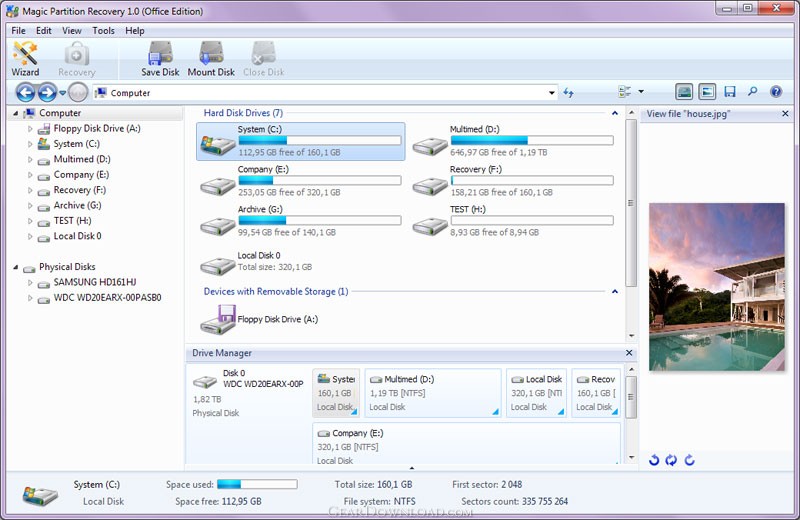Open the search magnifier icon

tap(753, 92)
